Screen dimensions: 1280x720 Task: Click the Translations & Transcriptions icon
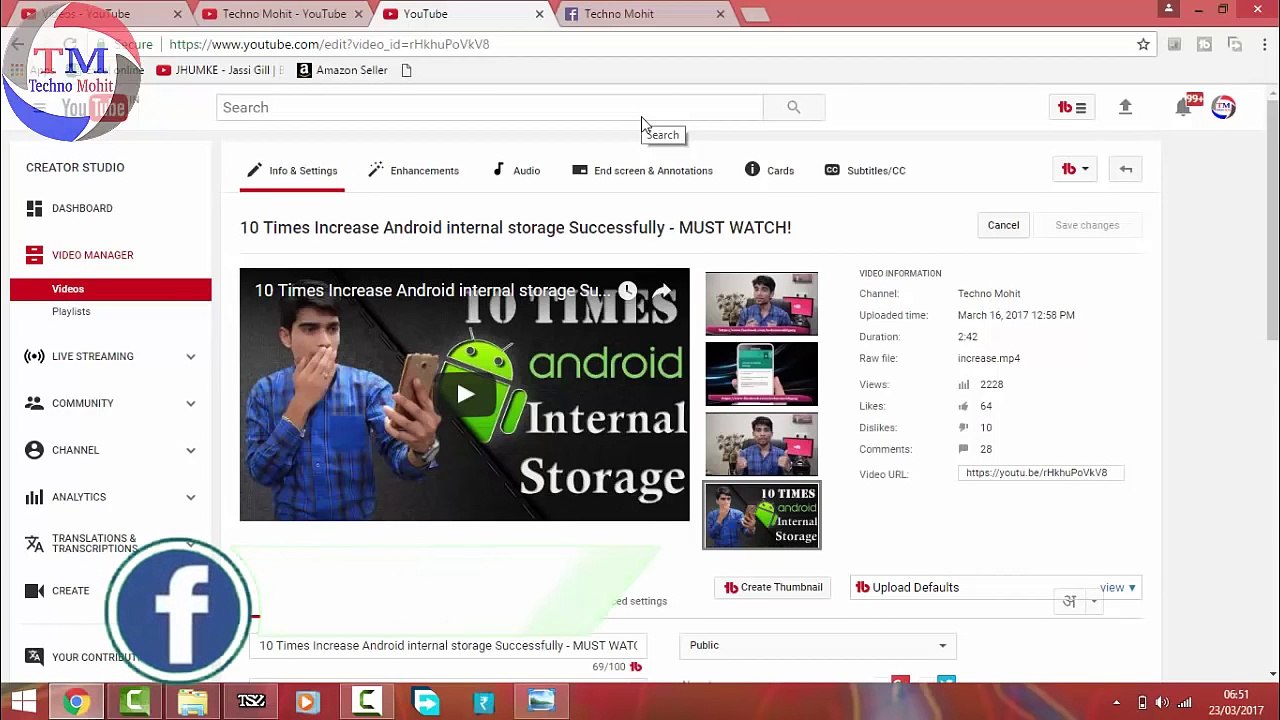click(x=34, y=543)
